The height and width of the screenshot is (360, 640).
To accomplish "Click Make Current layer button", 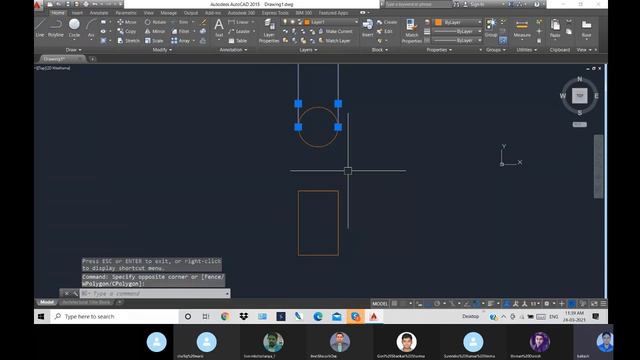I will (336, 31).
